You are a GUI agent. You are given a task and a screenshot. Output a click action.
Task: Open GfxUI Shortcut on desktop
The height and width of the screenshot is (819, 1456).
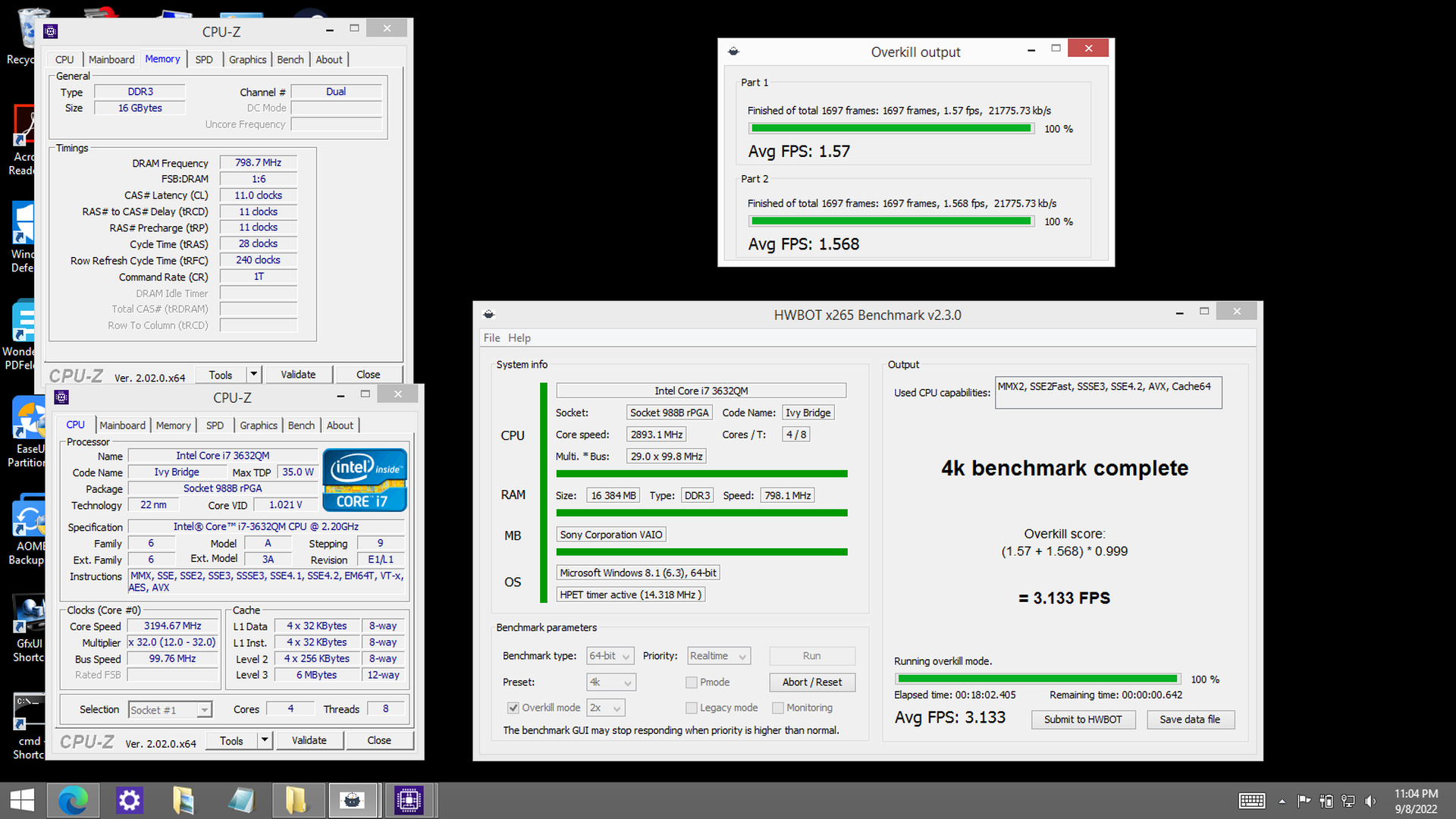coord(29,628)
